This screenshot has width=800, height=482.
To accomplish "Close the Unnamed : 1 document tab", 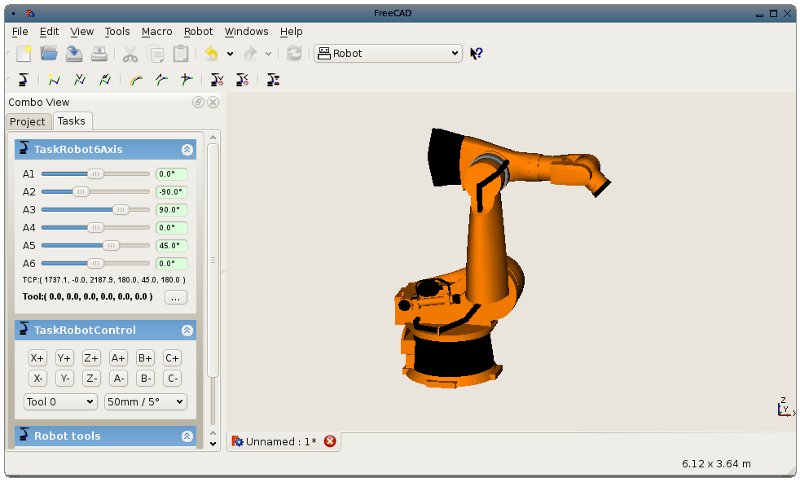I will [330, 441].
